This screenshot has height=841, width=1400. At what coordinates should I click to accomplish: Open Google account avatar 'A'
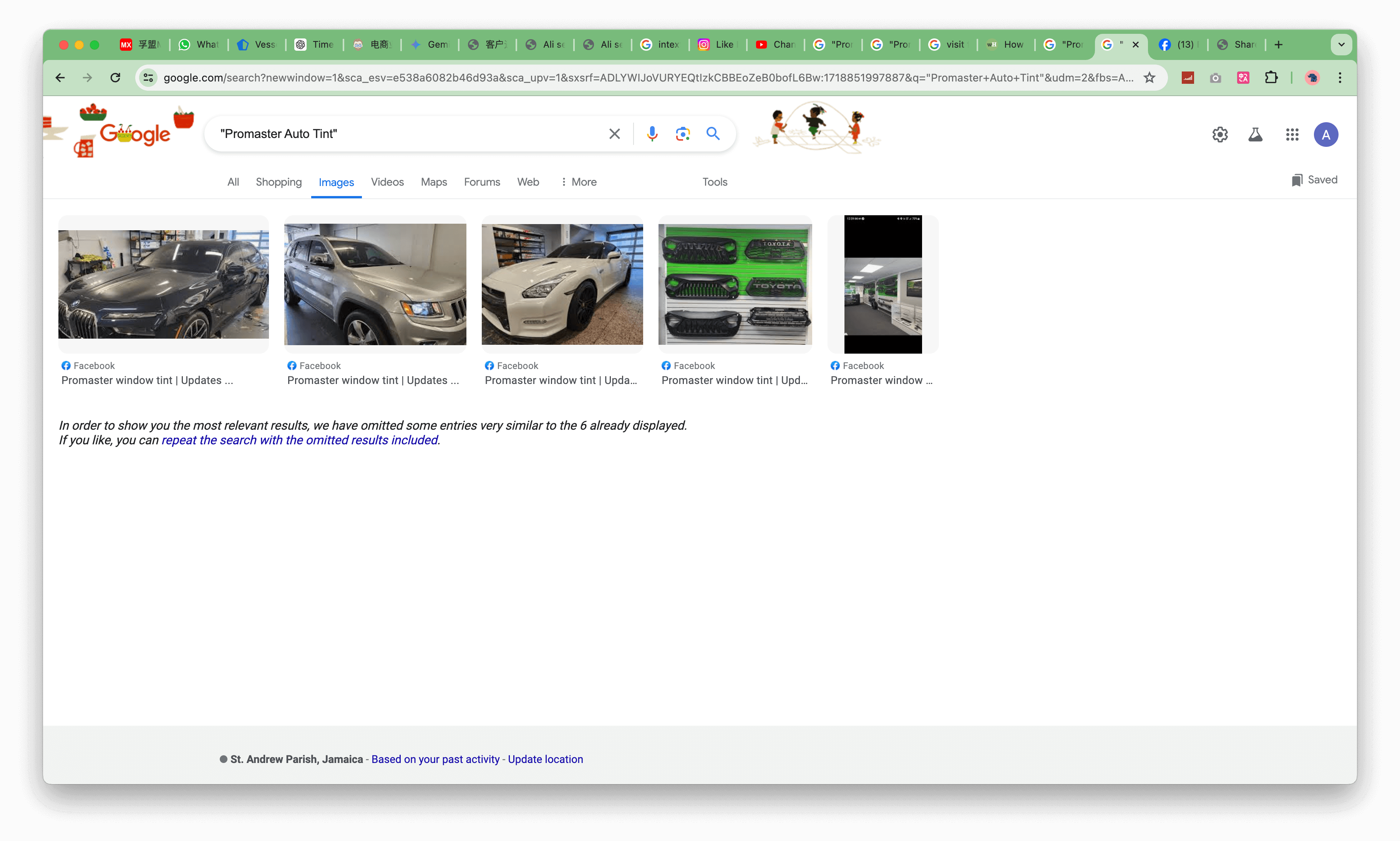click(x=1326, y=134)
